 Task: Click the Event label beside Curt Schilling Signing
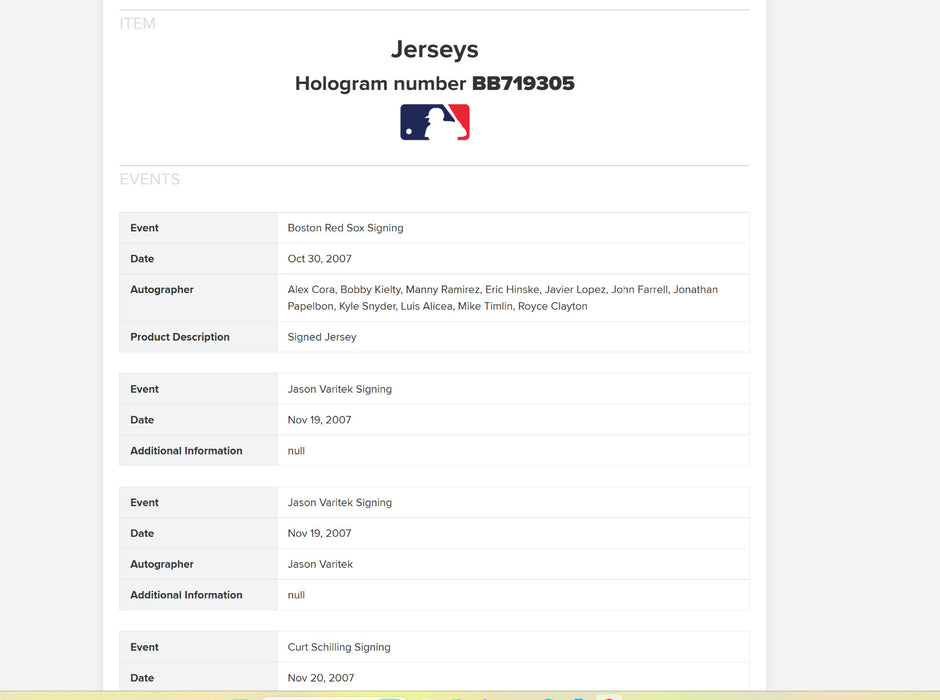(x=144, y=647)
